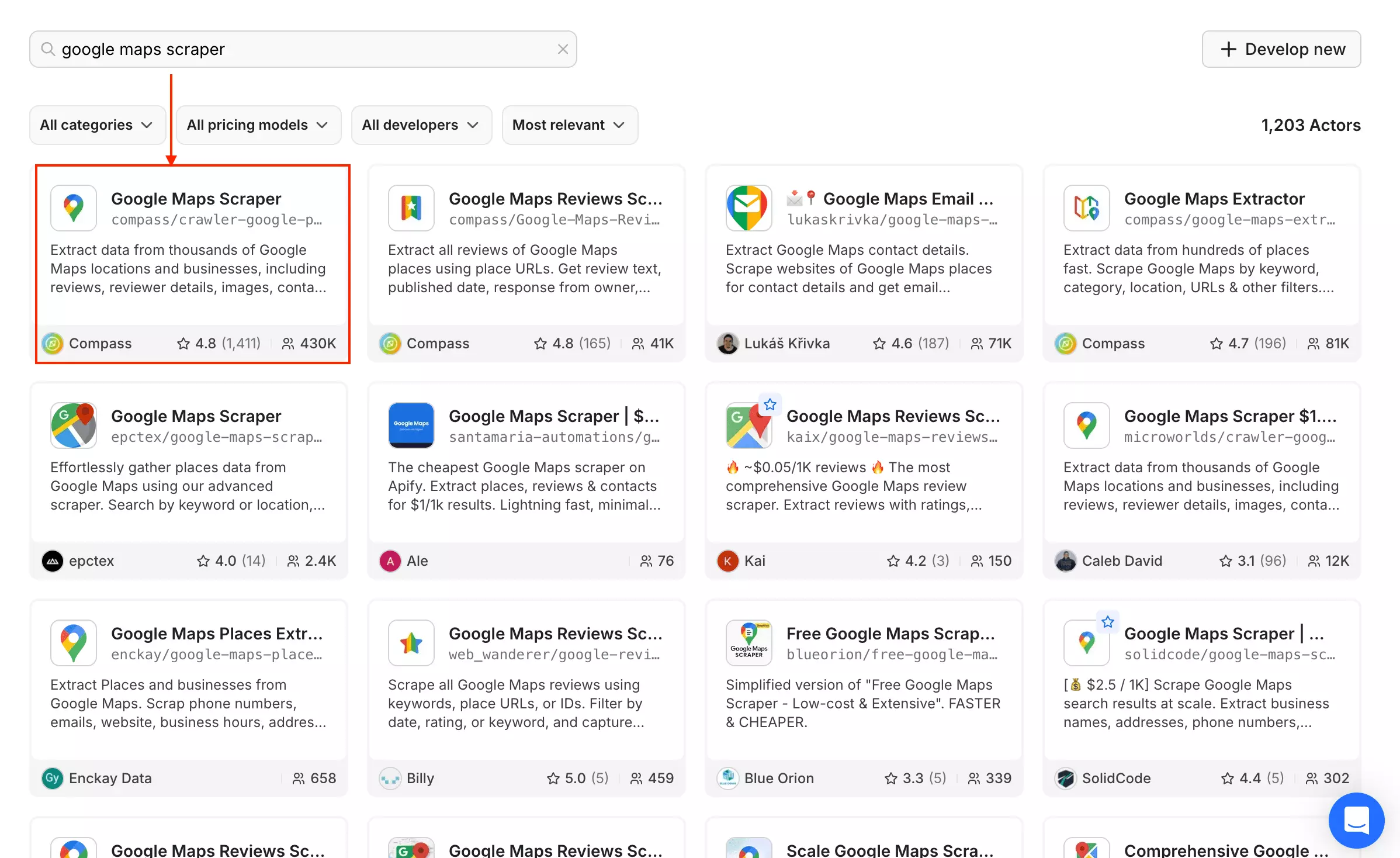1400x858 pixels.
Task: Click microworlds/crawler-goog… path text
Action: tap(1230, 437)
